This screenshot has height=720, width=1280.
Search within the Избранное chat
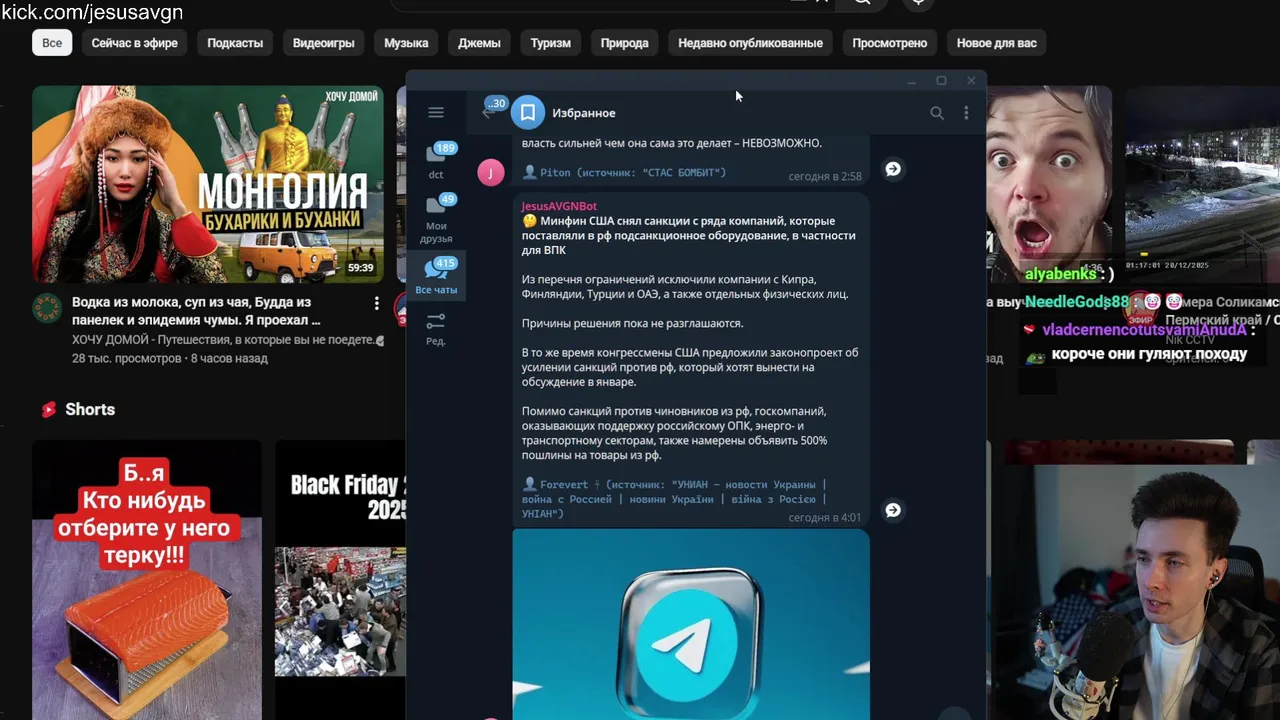[x=937, y=113]
